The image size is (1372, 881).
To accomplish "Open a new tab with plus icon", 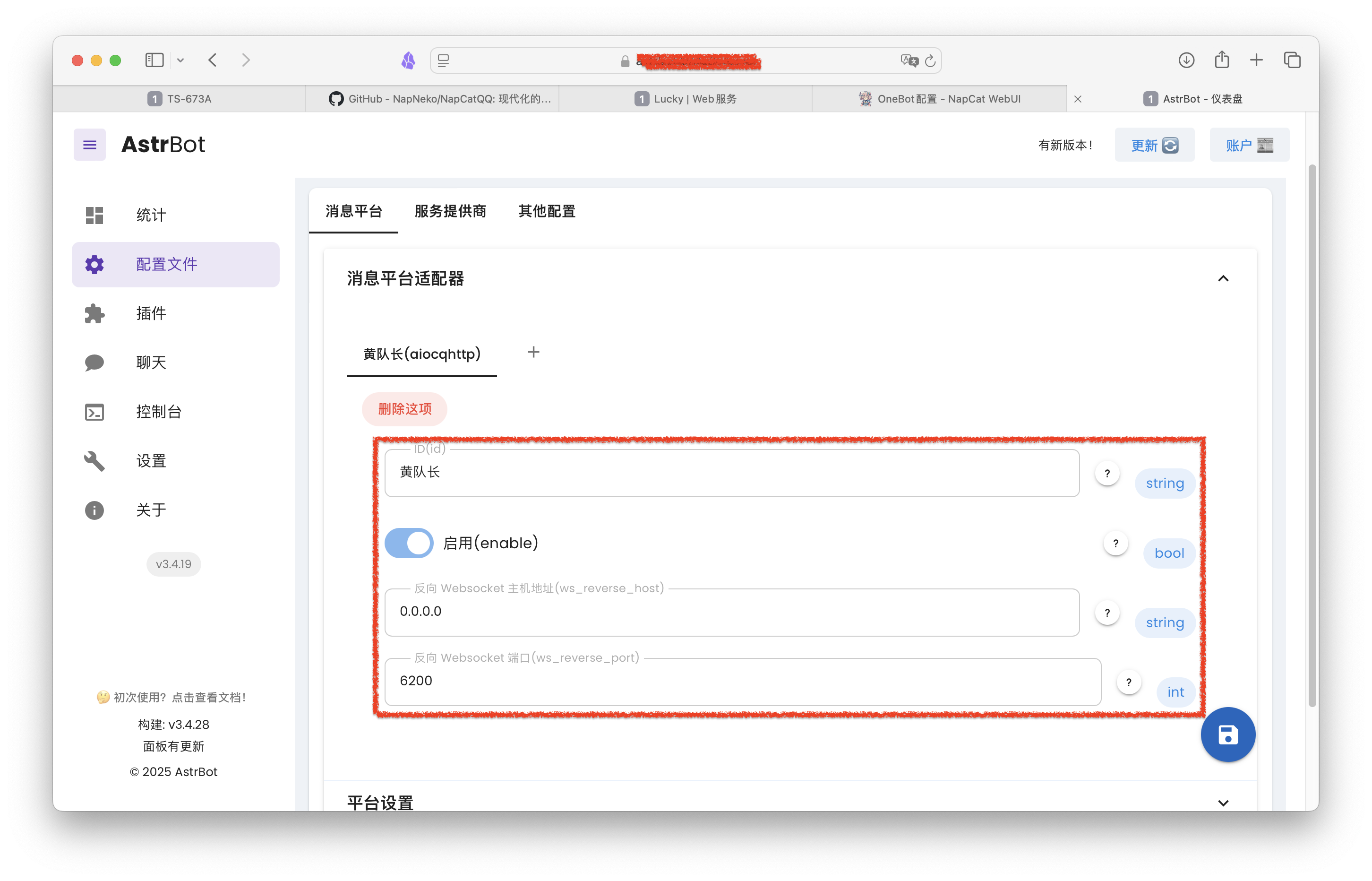I will click(x=1257, y=60).
